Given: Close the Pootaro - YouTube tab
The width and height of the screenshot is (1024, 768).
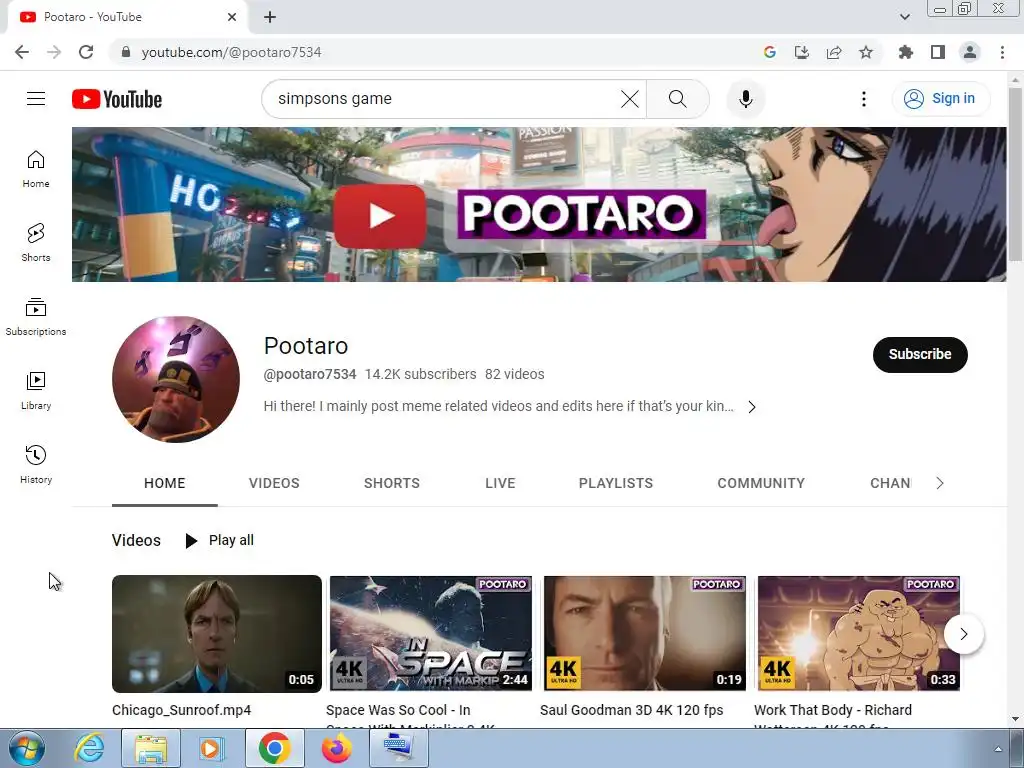Looking at the screenshot, I should tap(232, 17).
